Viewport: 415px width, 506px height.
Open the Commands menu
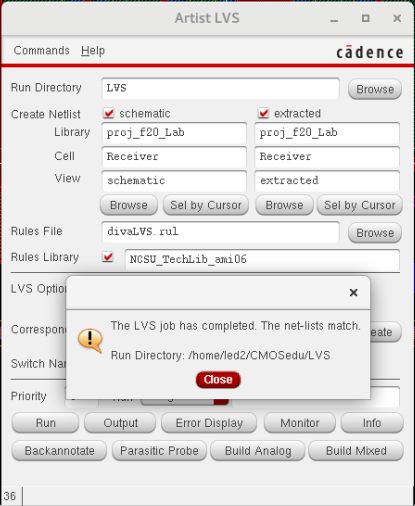click(x=41, y=51)
